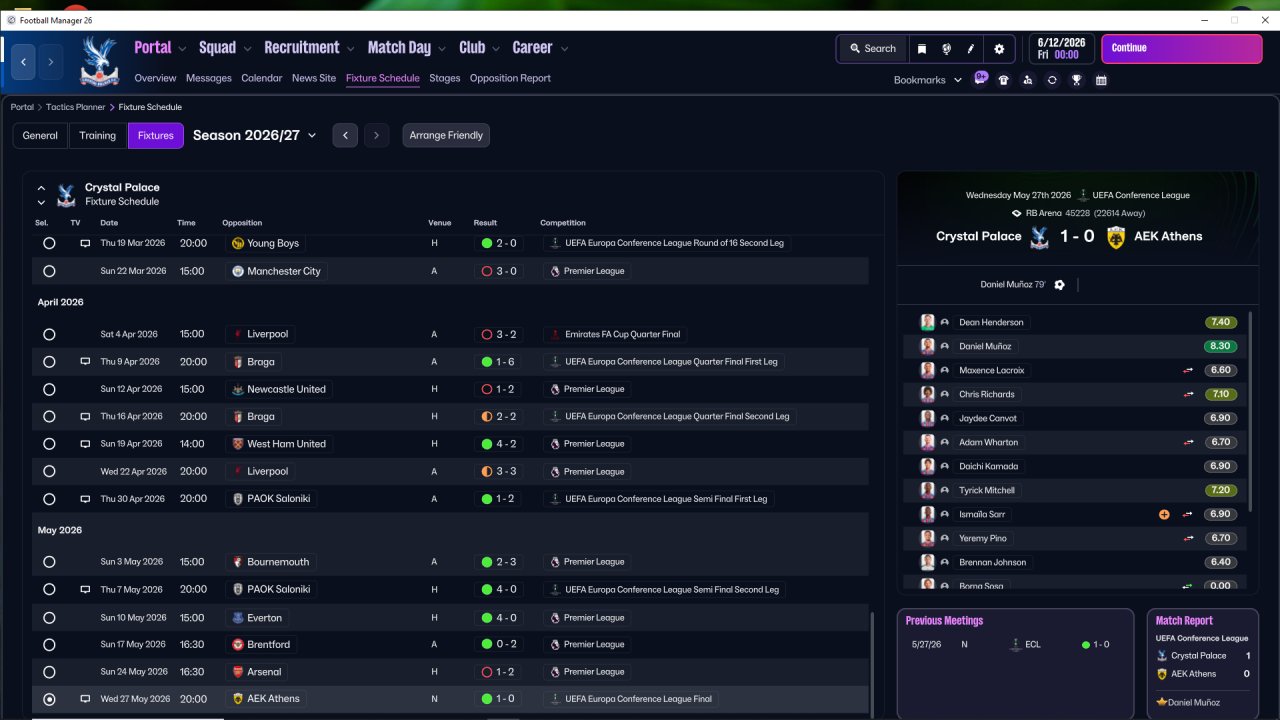This screenshot has width=1280, height=720.
Task: Click the gear icon beside Daniel Muñoz 79'
Action: [1060, 285]
